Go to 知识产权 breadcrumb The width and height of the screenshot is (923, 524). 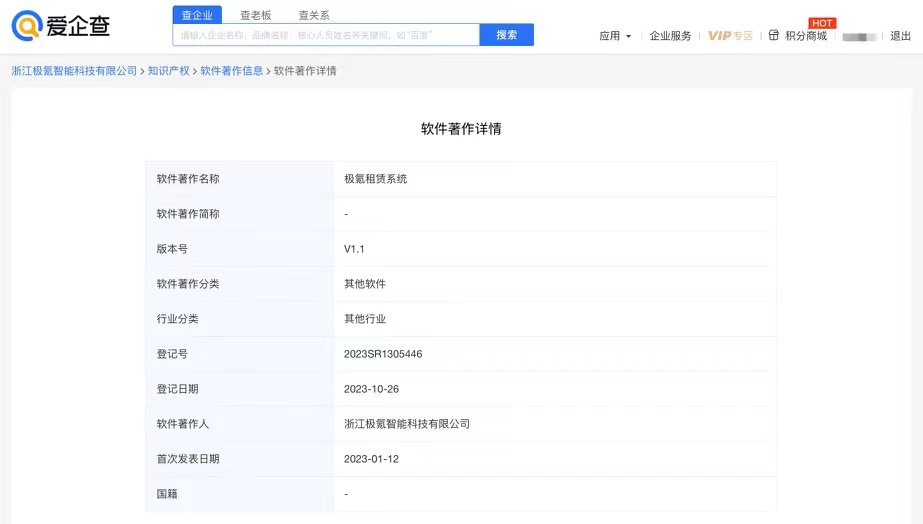pyautogui.click(x=168, y=71)
